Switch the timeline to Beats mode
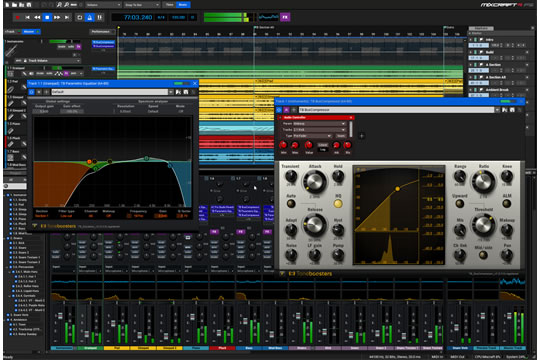Screen dimensions: 540x360 coord(183,5)
